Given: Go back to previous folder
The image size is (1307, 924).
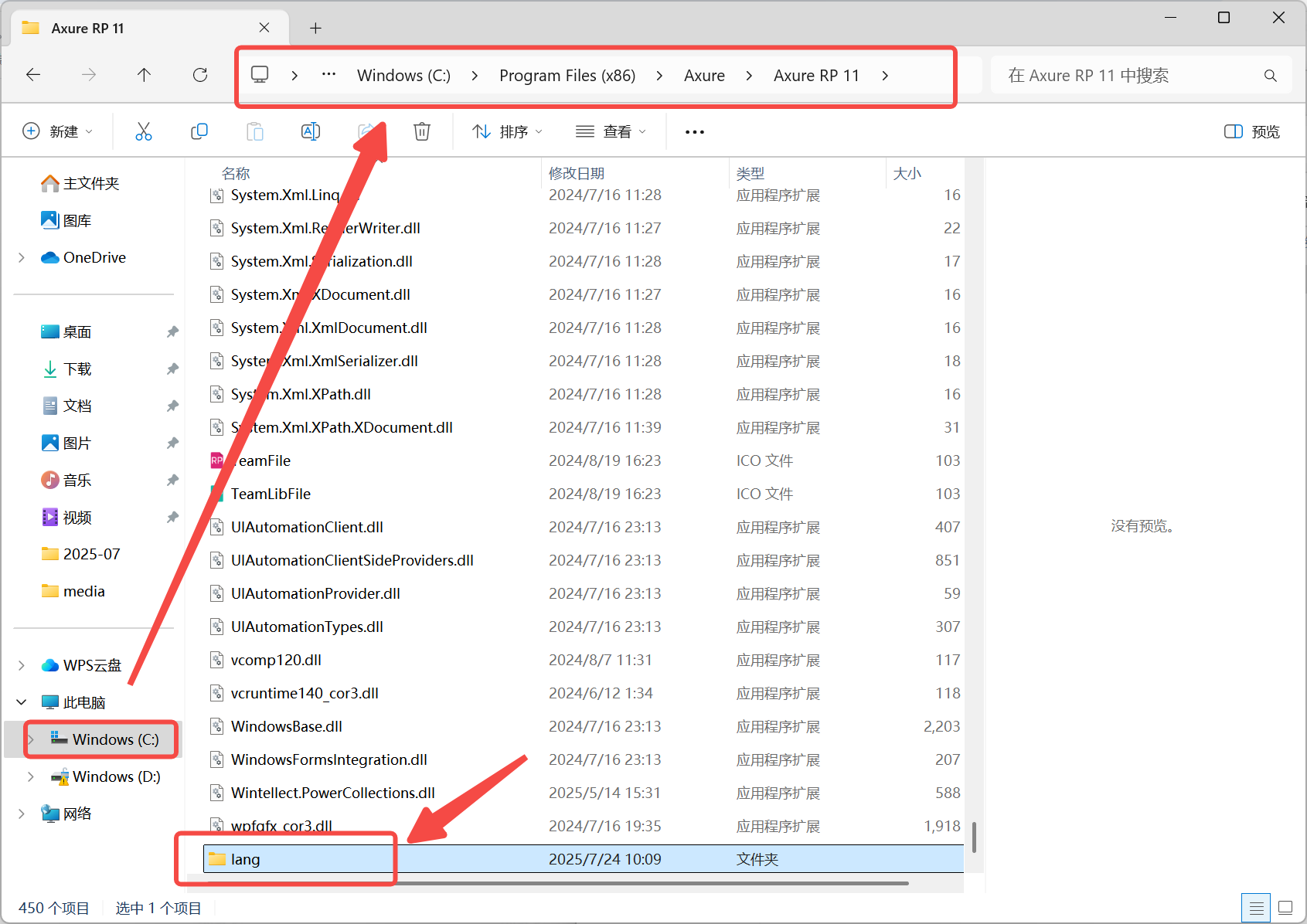Looking at the screenshot, I should [x=33, y=75].
